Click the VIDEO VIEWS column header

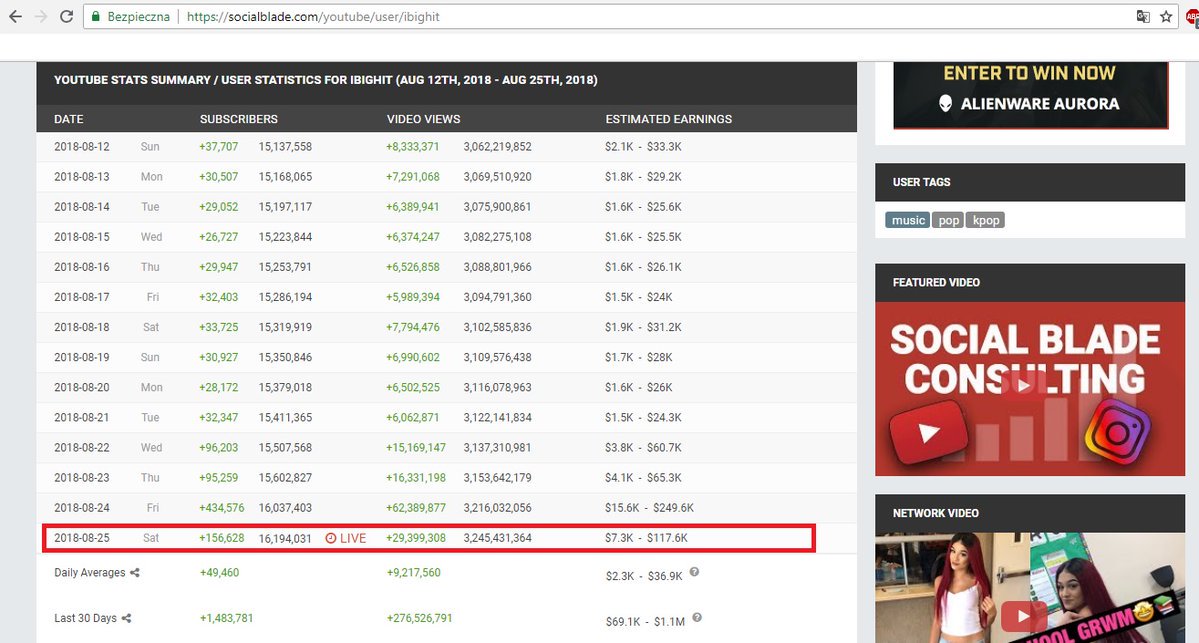424,119
